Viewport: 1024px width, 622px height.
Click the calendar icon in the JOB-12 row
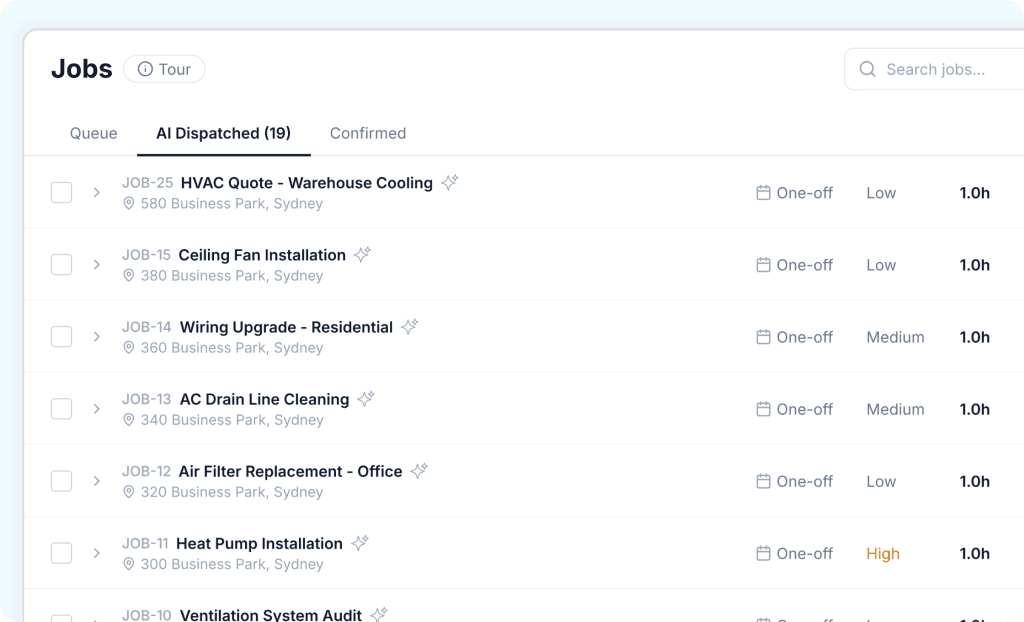click(763, 482)
